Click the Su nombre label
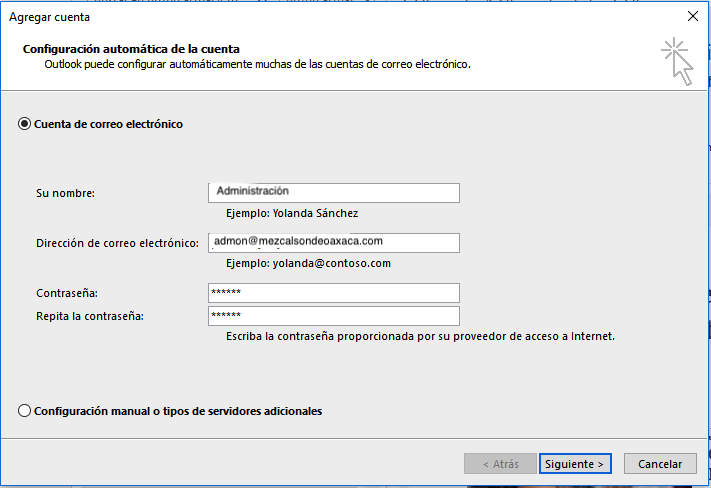Image resolution: width=711 pixels, height=488 pixels. [x=65, y=193]
